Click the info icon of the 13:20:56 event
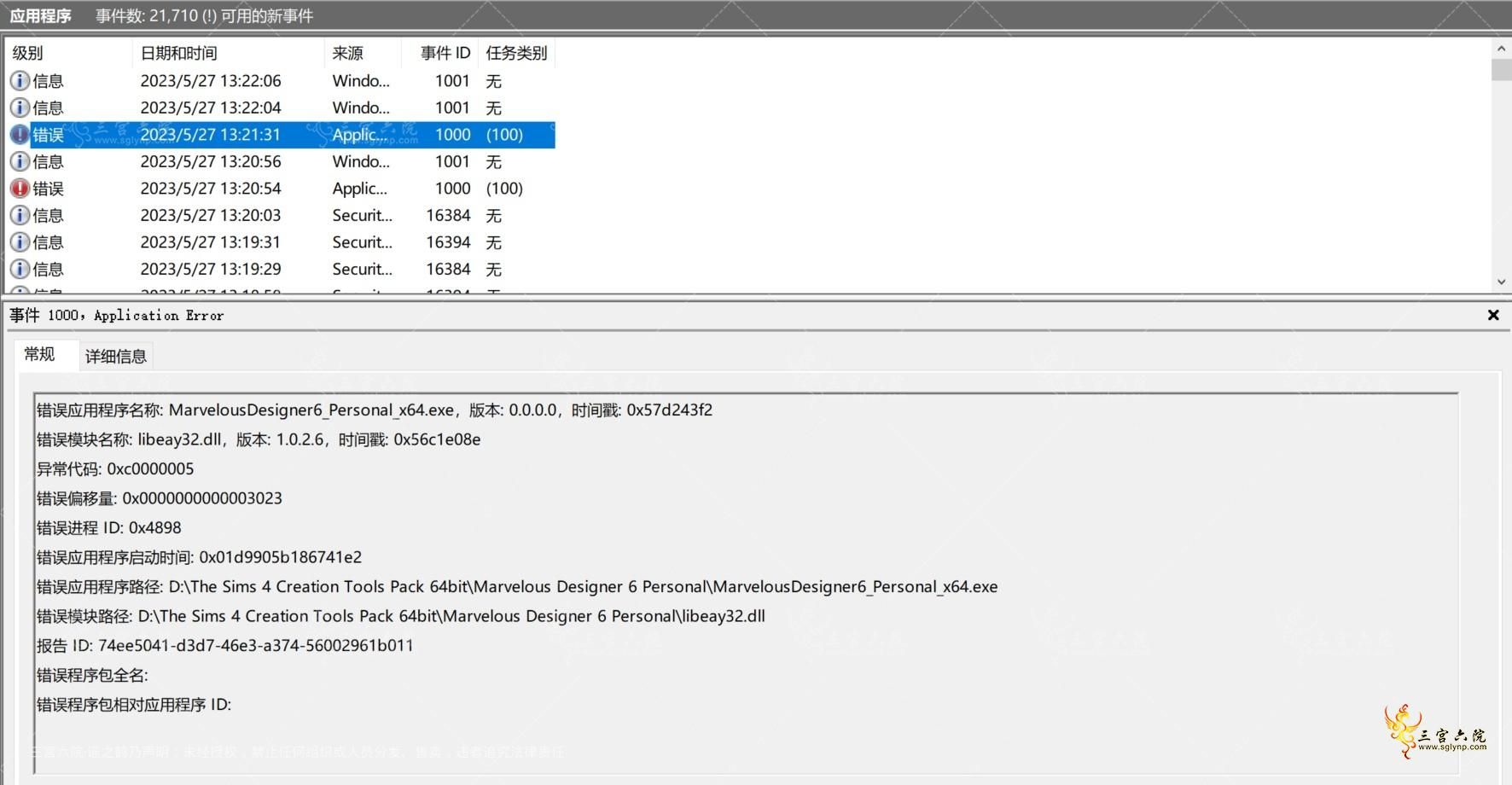Screen dimensions: 1512x785 (x=20, y=162)
